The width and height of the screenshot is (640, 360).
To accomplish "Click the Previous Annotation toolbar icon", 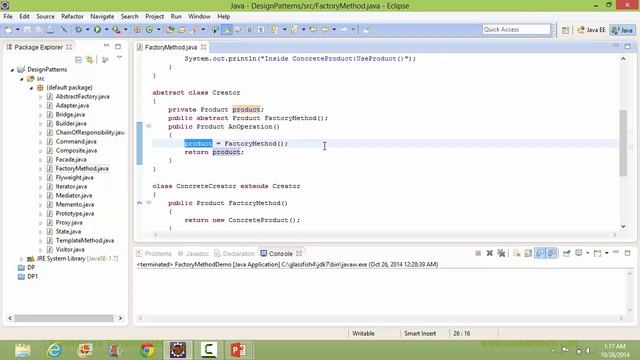I will point(294,29).
